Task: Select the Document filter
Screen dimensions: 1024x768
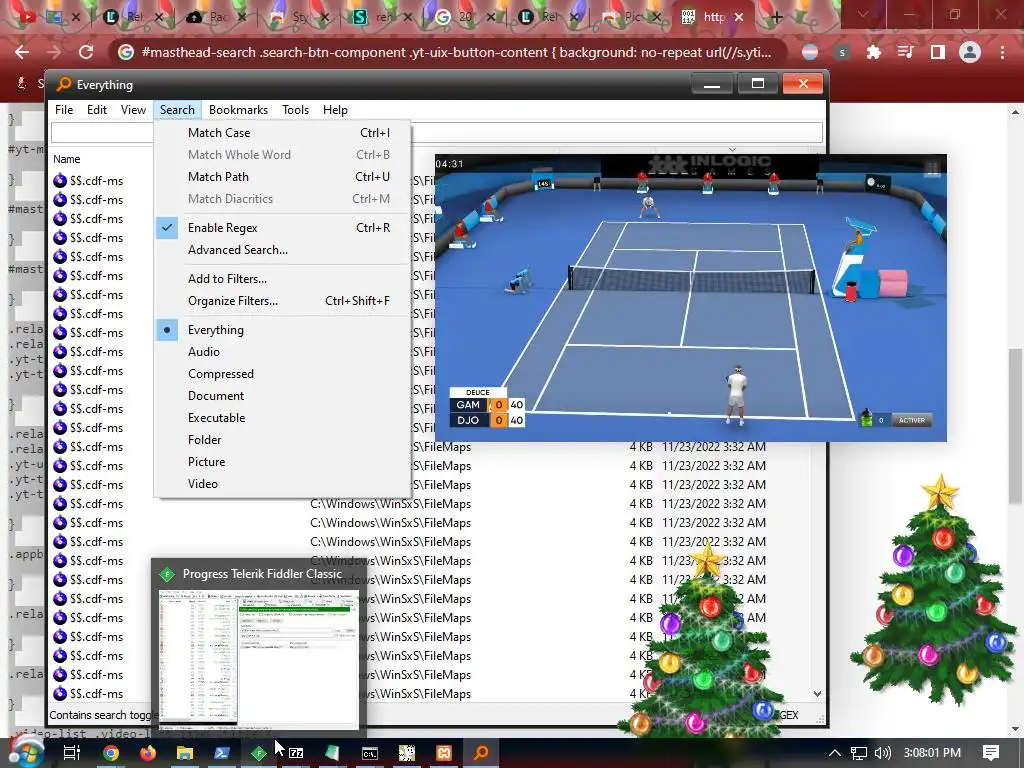Action: [x=282, y=396]
